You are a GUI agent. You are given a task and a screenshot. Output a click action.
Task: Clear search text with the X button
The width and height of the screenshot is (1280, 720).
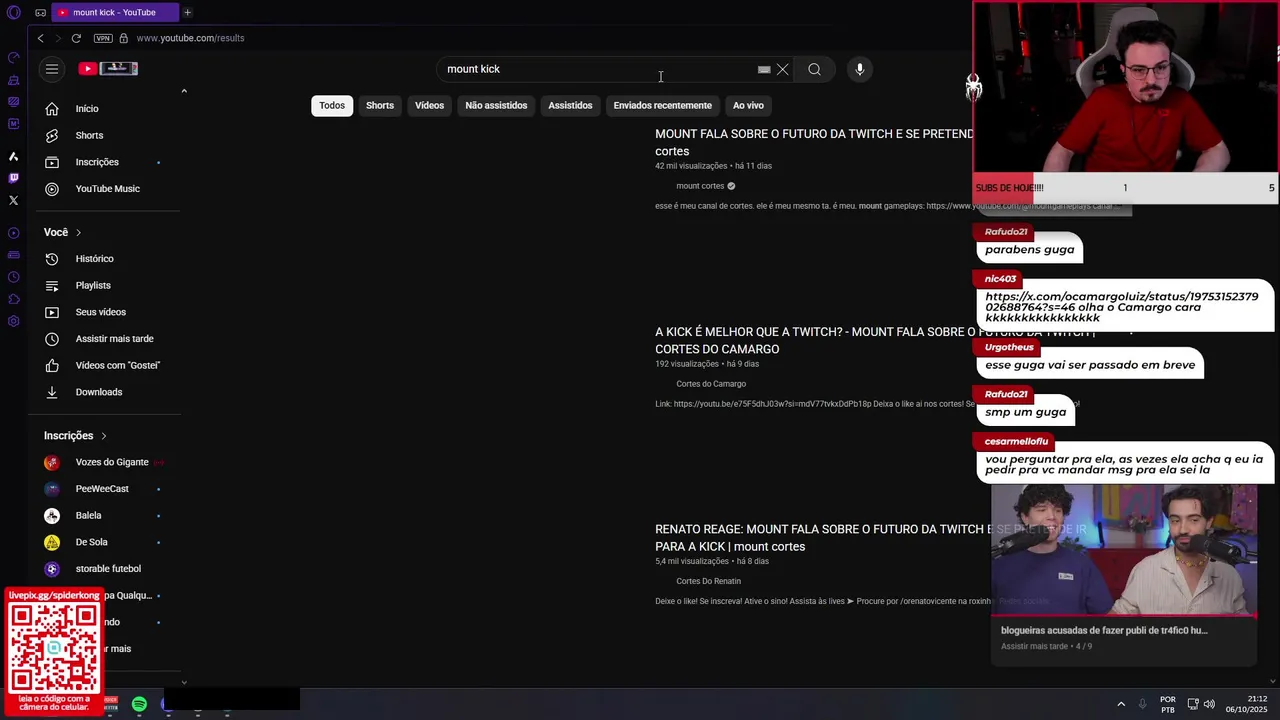tap(783, 69)
